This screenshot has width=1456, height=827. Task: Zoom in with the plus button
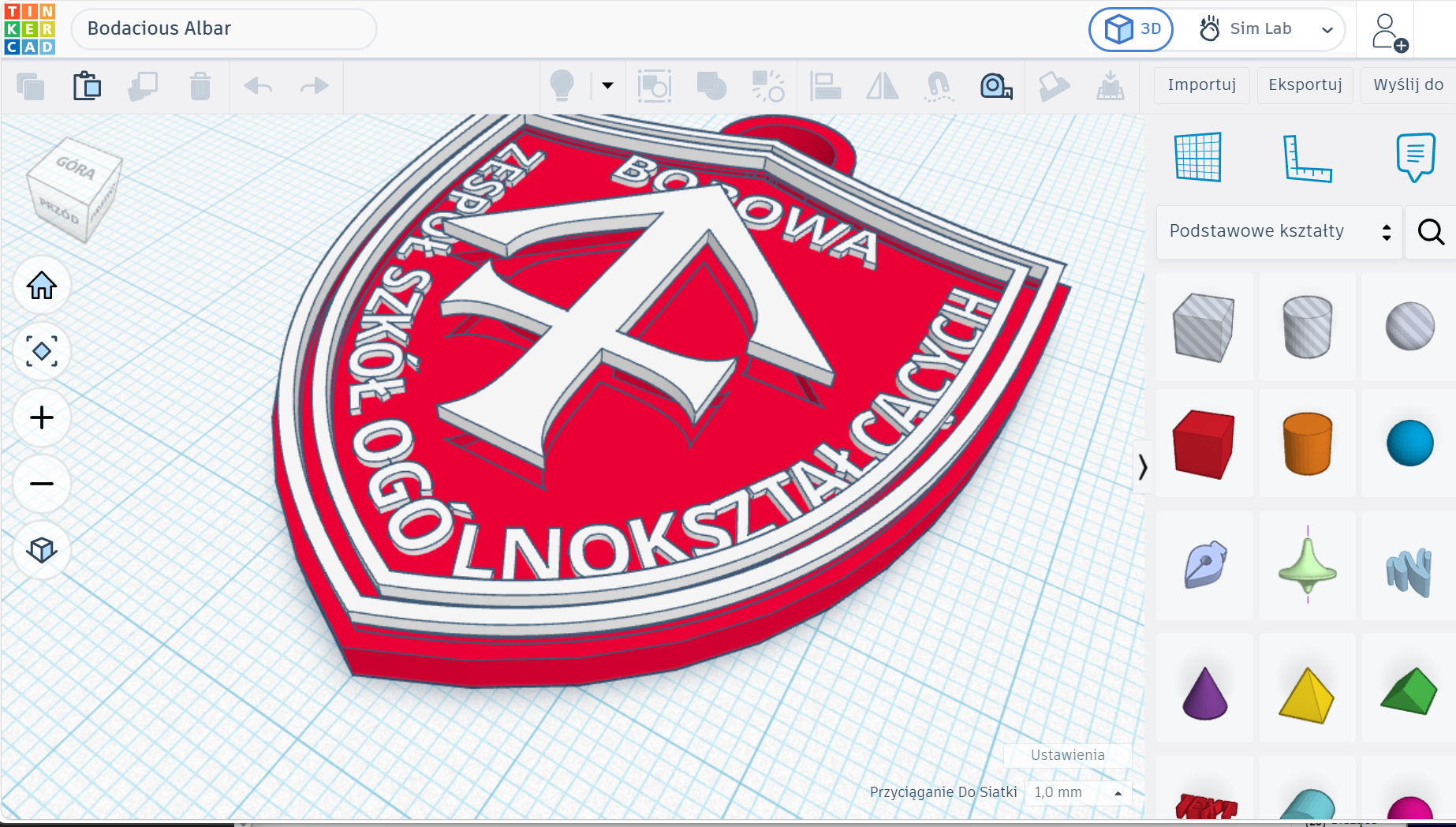click(x=42, y=417)
